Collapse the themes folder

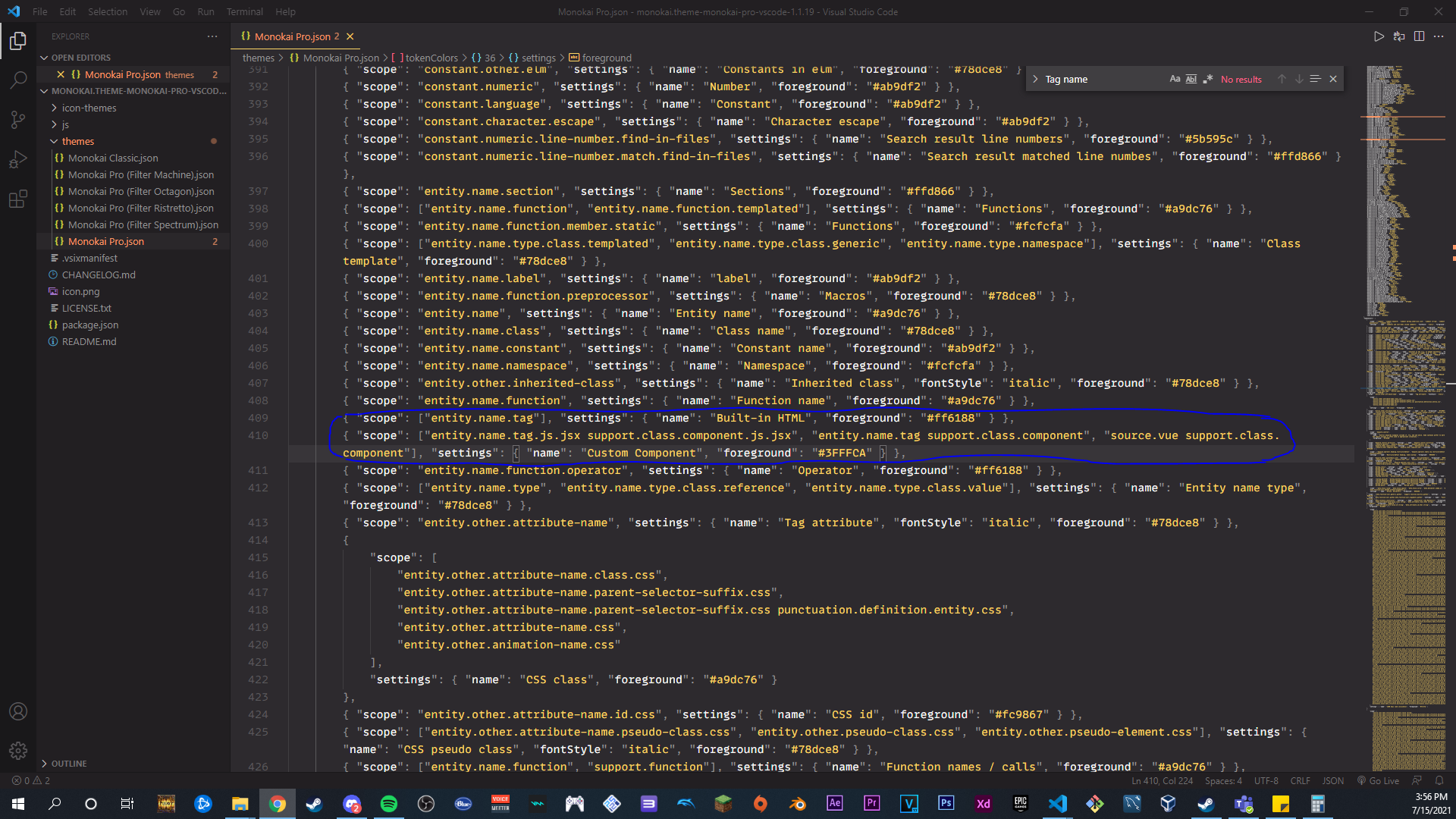[x=77, y=141]
